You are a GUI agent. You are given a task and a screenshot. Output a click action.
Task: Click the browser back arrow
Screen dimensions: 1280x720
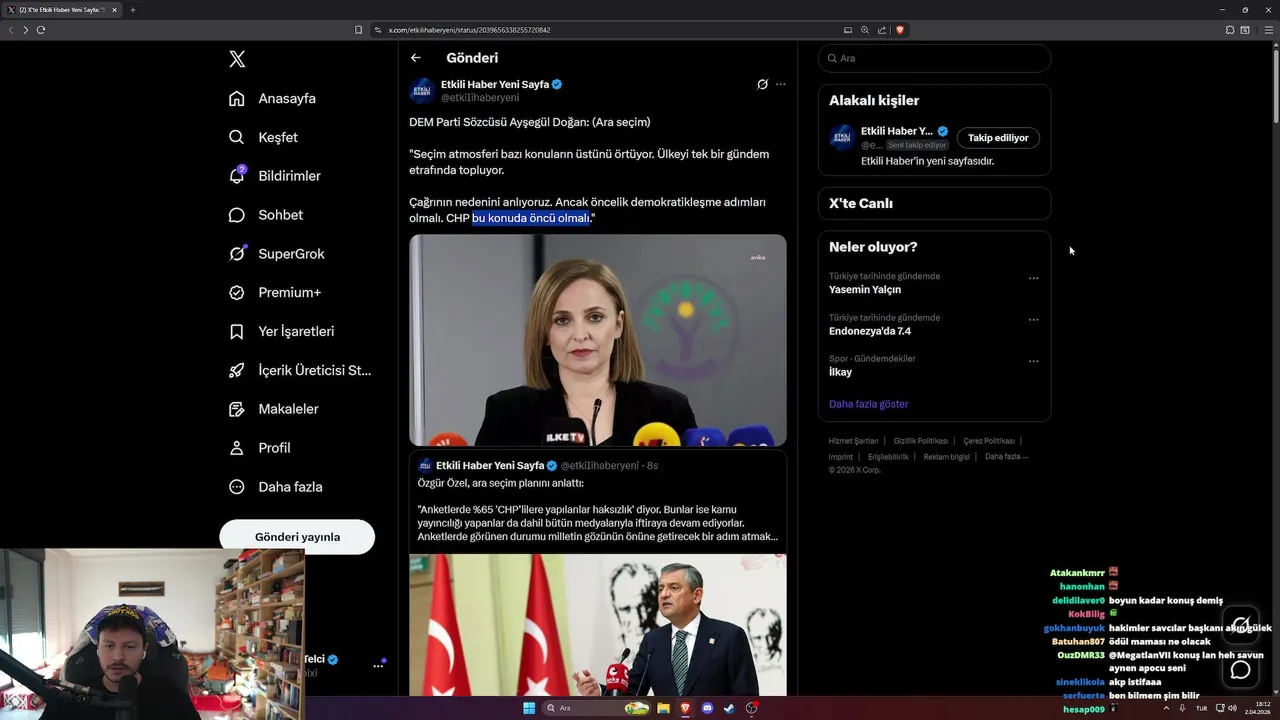tap(11, 30)
